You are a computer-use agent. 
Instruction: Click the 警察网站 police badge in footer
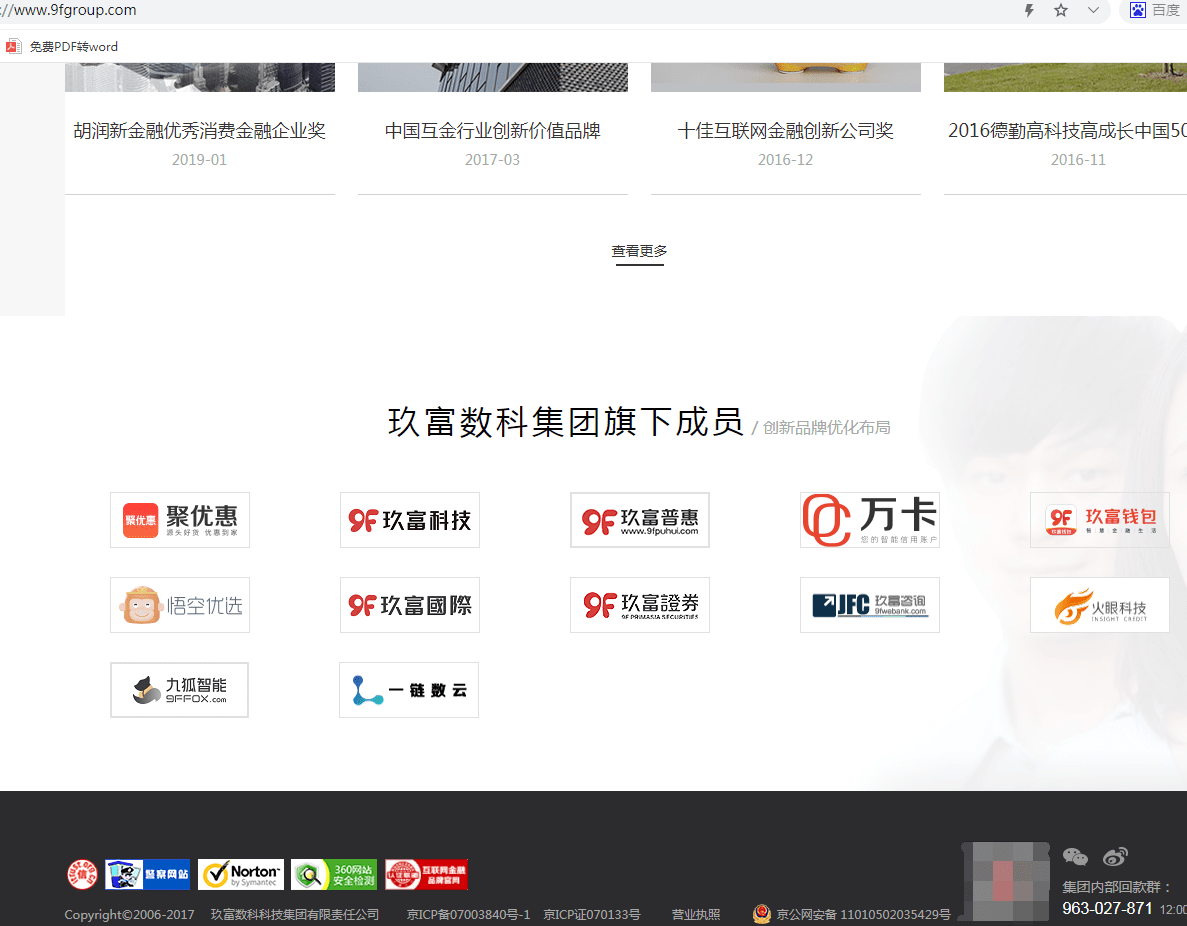click(148, 875)
